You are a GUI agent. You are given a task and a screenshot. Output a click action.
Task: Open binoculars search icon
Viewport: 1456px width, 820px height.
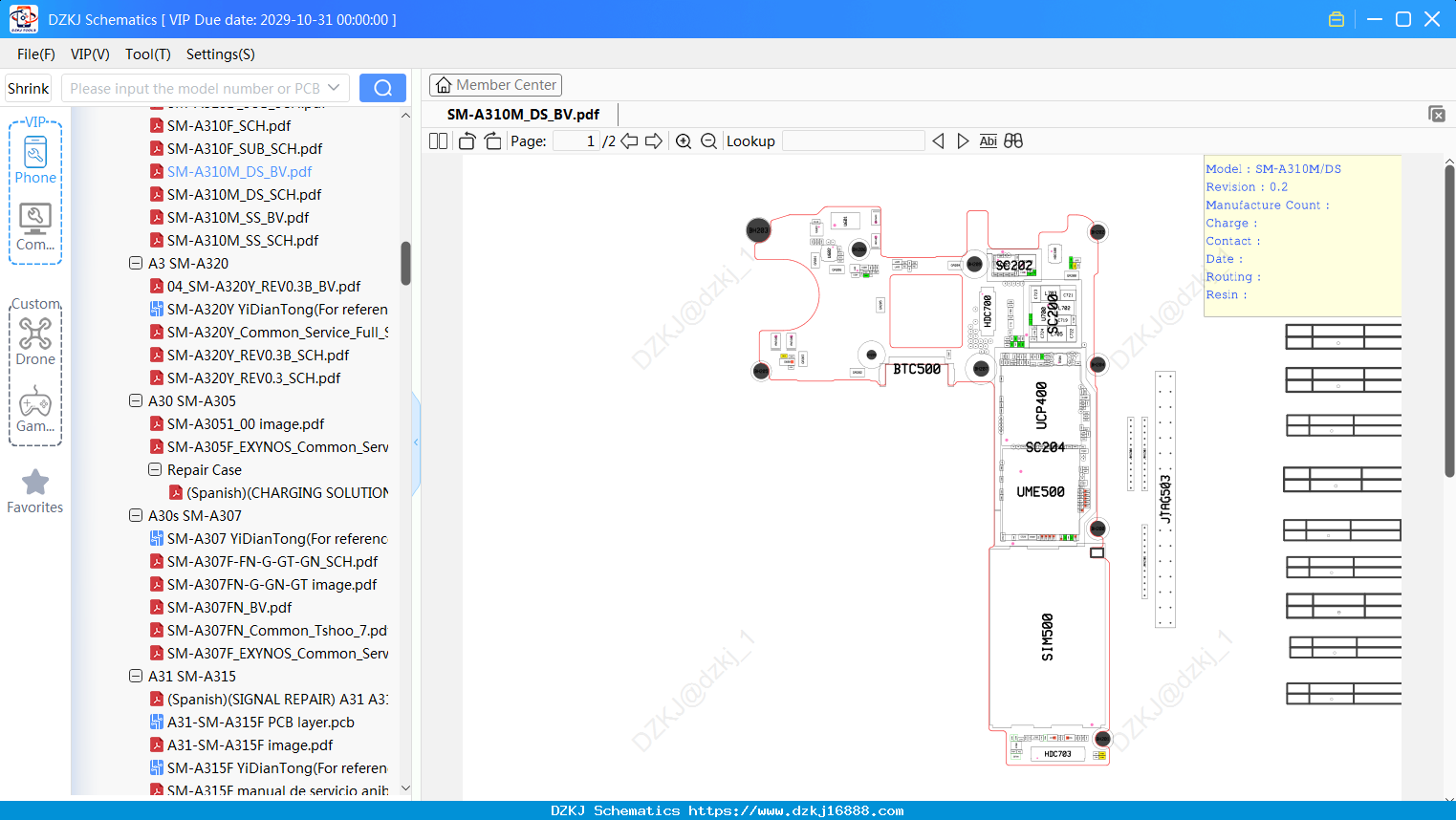click(x=1013, y=141)
